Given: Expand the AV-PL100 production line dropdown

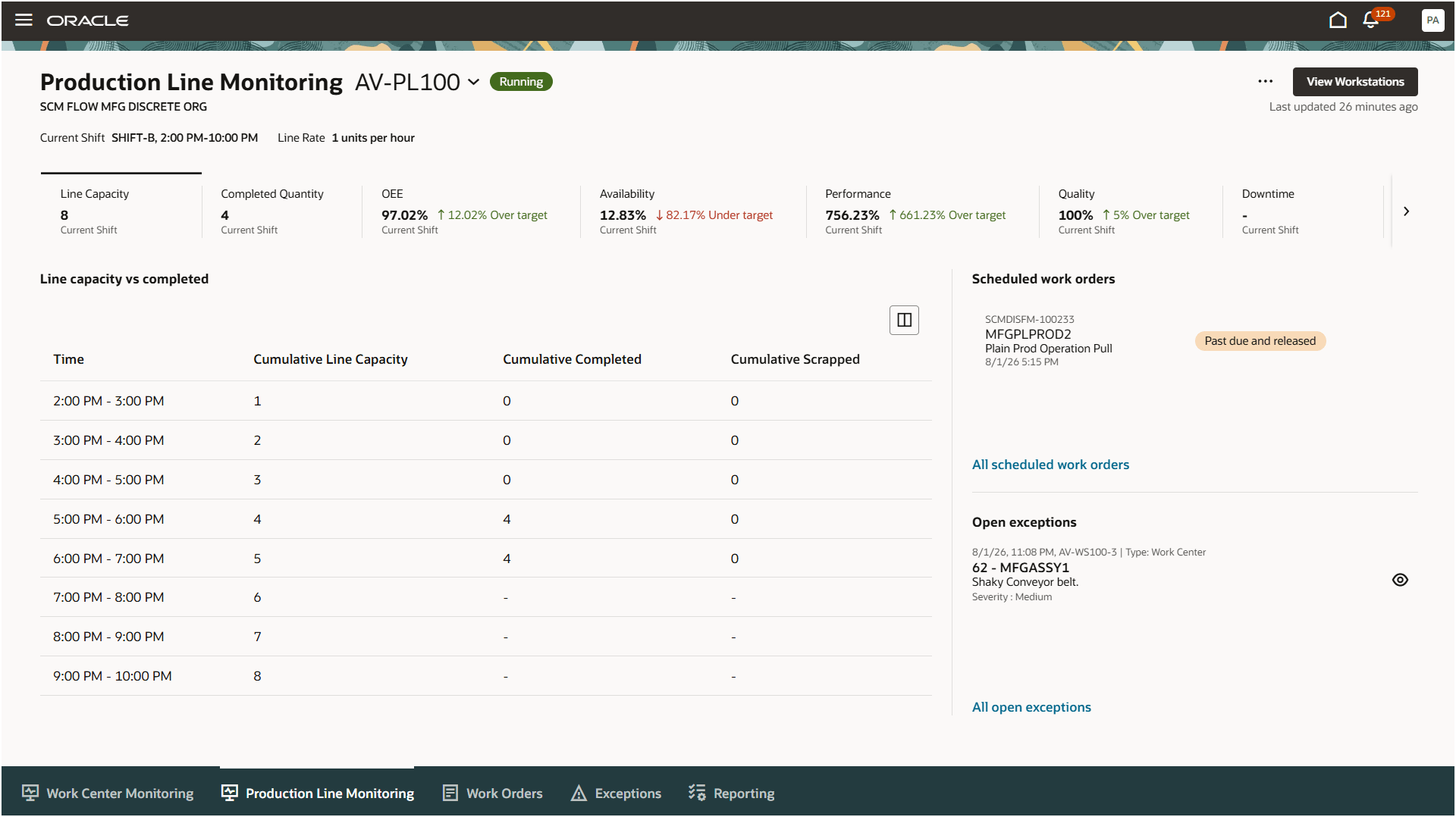Looking at the screenshot, I should click(473, 82).
